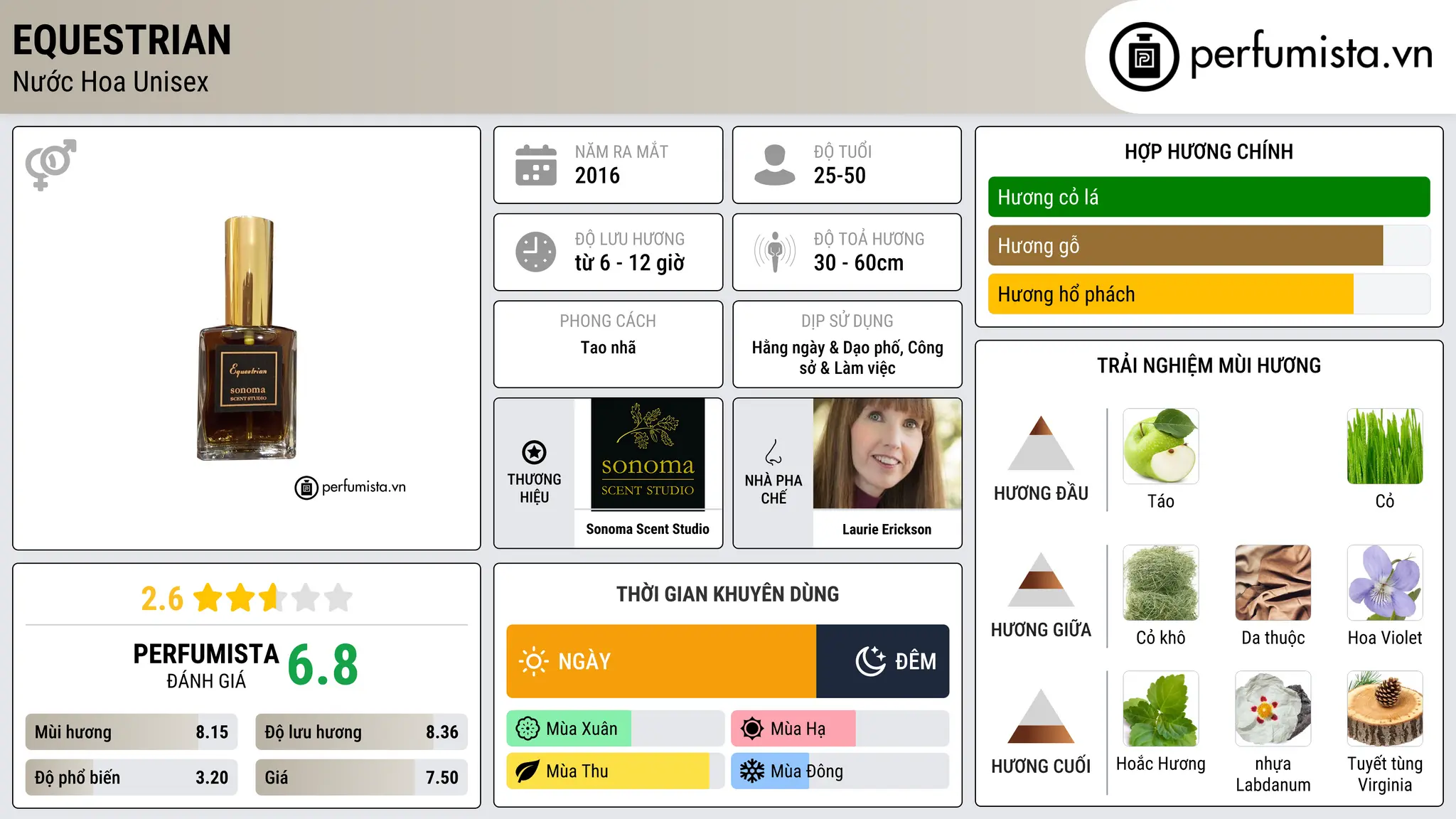
Task: Click the Sonoma Scent Studio brand logo
Action: point(648,454)
